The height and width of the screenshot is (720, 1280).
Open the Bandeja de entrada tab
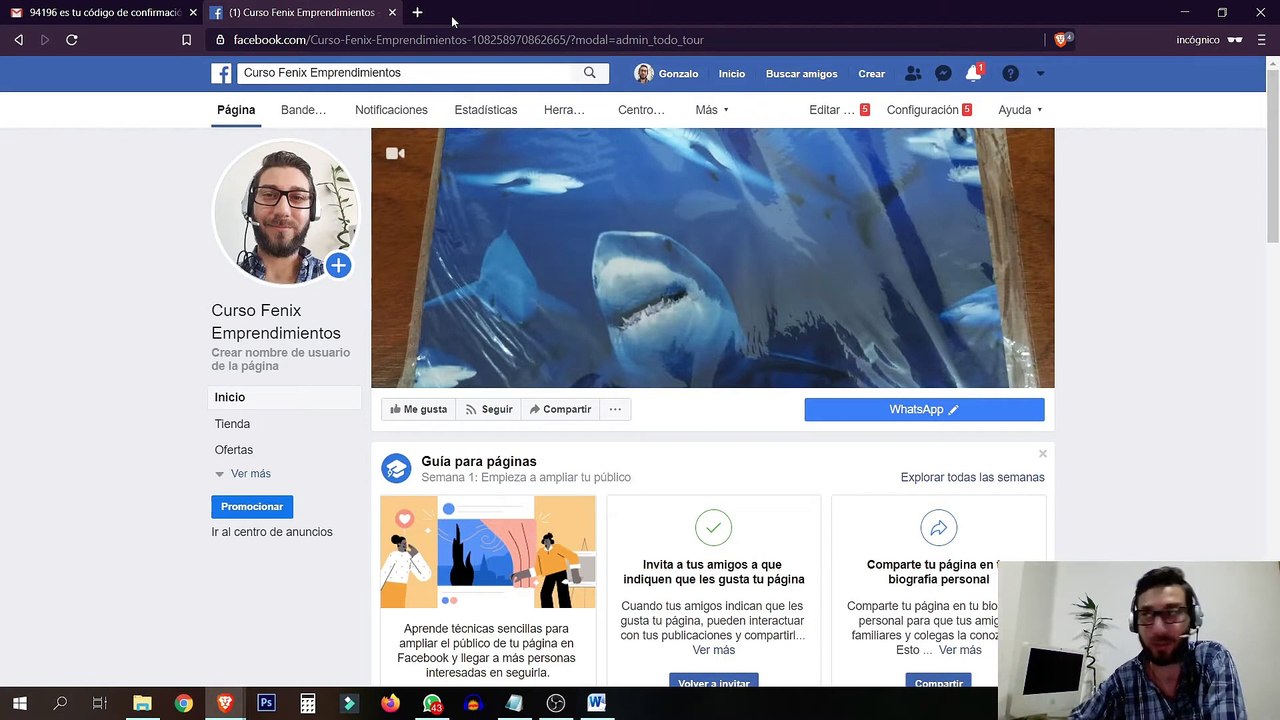303,110
